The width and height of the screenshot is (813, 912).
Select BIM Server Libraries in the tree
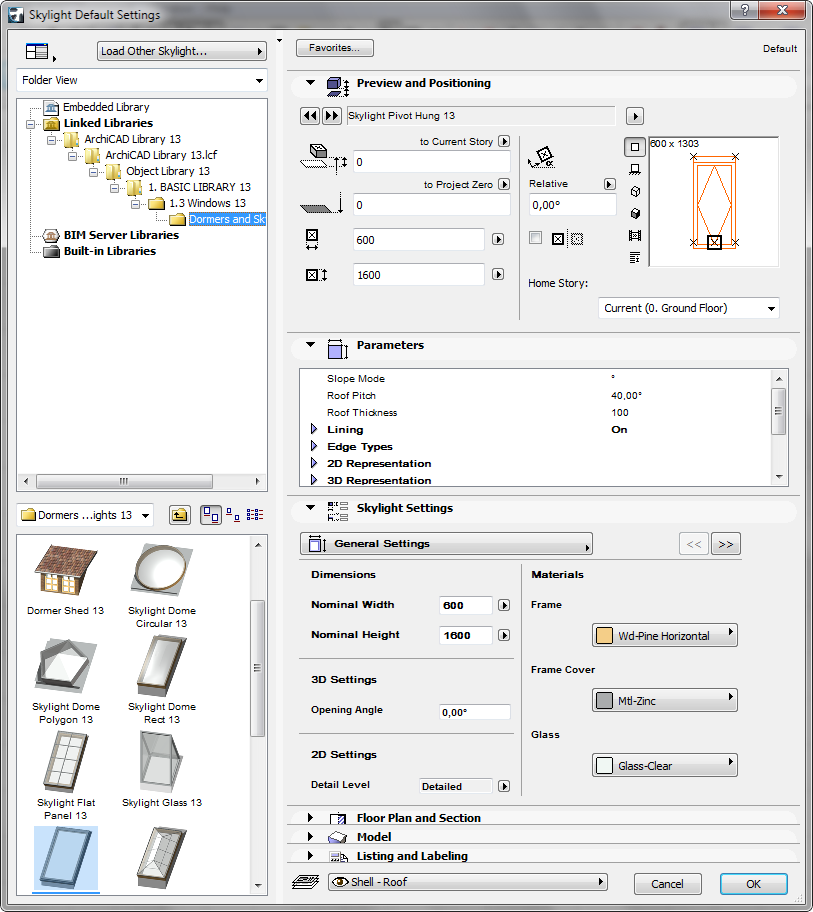click(x=121, y=235)
